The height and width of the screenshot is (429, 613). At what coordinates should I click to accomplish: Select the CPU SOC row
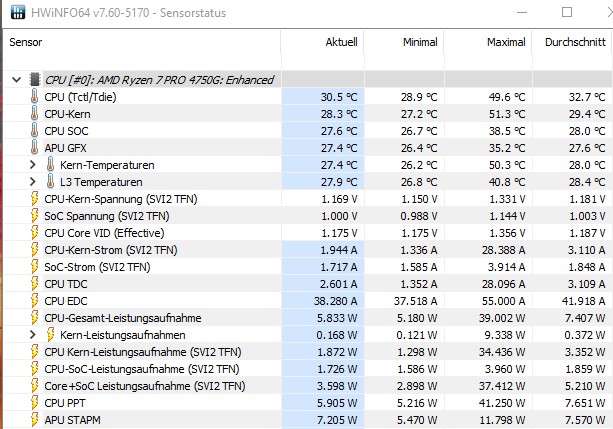(x=308, y=131)
